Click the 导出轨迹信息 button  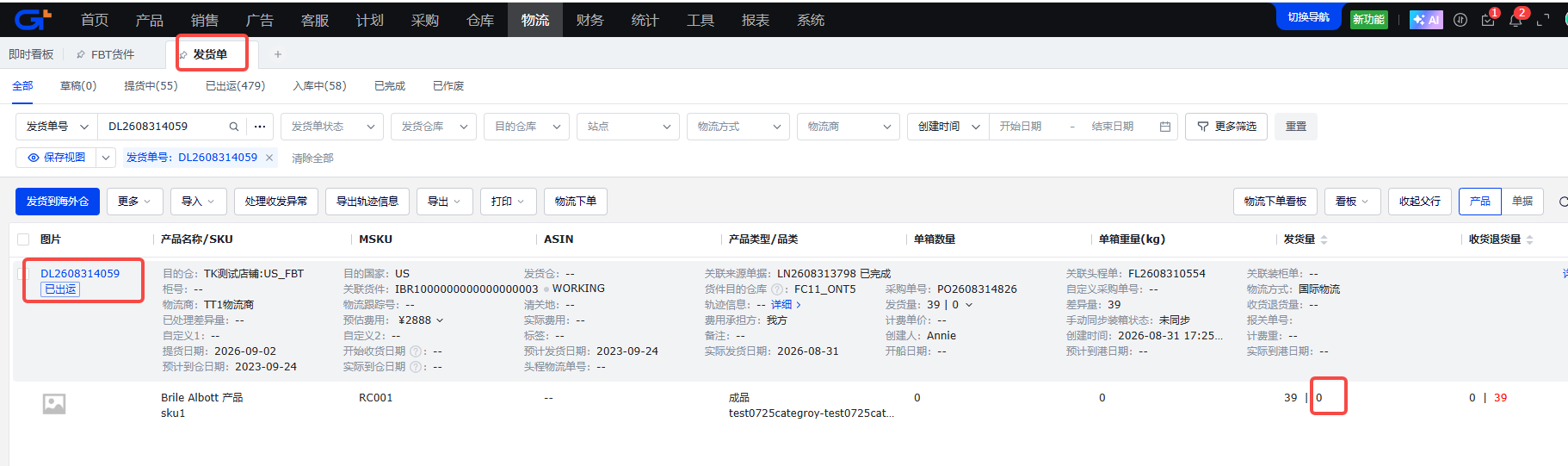point(367,202)
